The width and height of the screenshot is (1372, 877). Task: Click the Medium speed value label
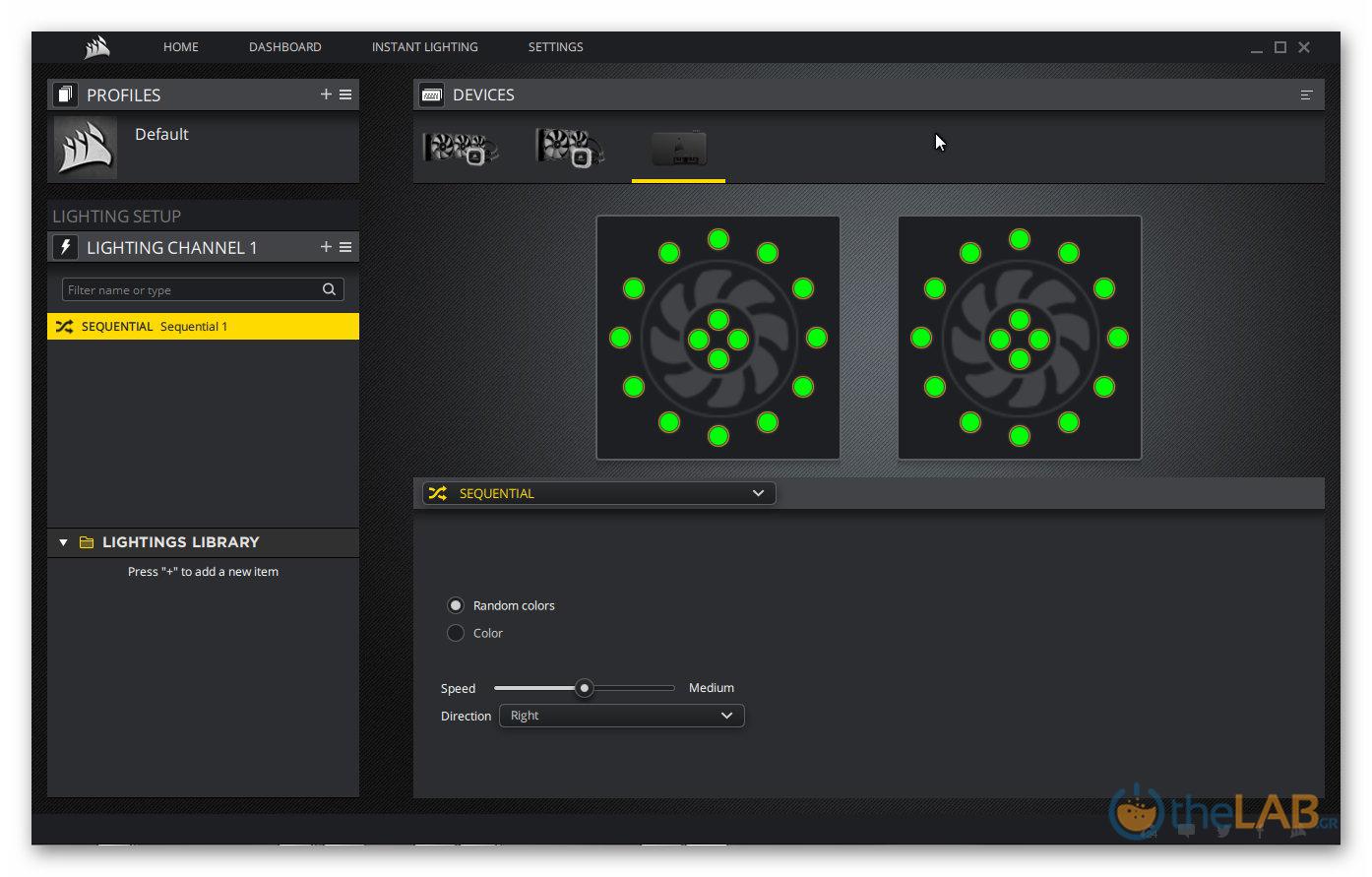[712, 688]
